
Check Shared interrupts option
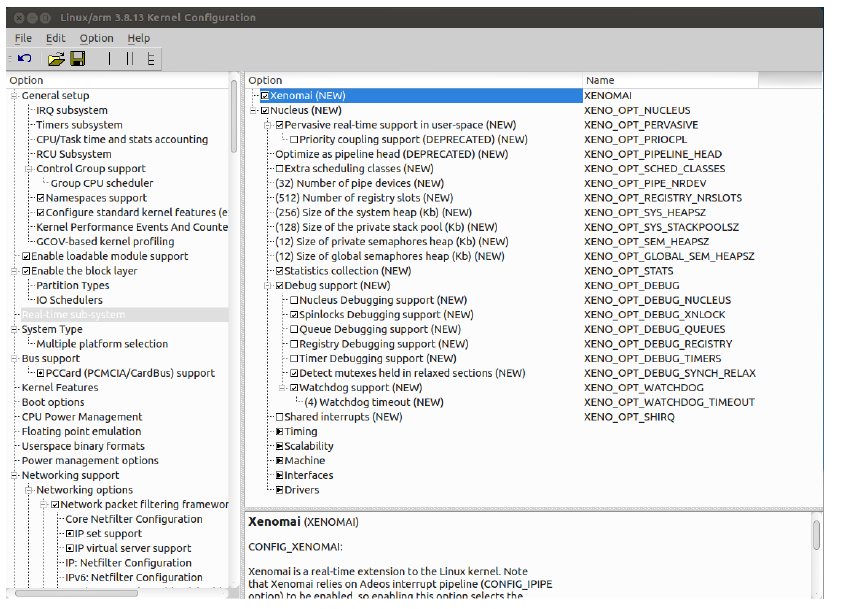[x=280, y=417]
